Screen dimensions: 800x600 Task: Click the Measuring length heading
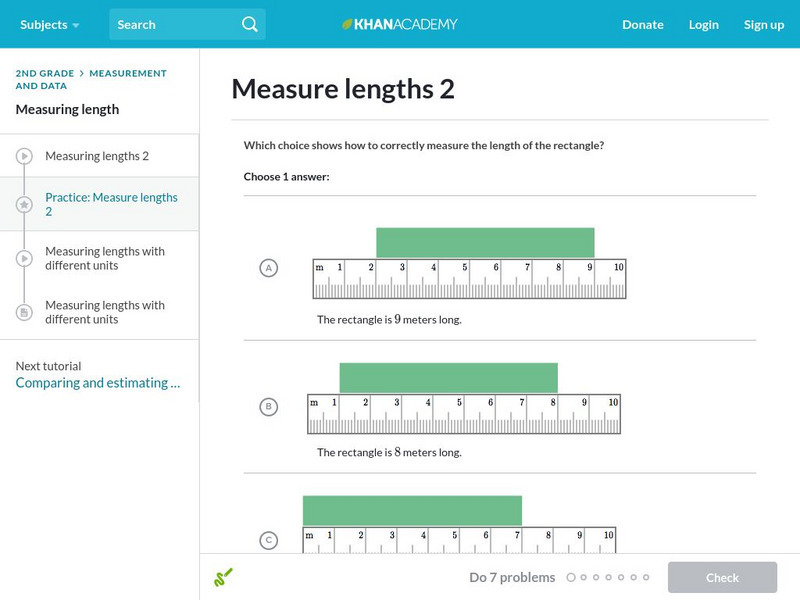[x=67, y=109]
